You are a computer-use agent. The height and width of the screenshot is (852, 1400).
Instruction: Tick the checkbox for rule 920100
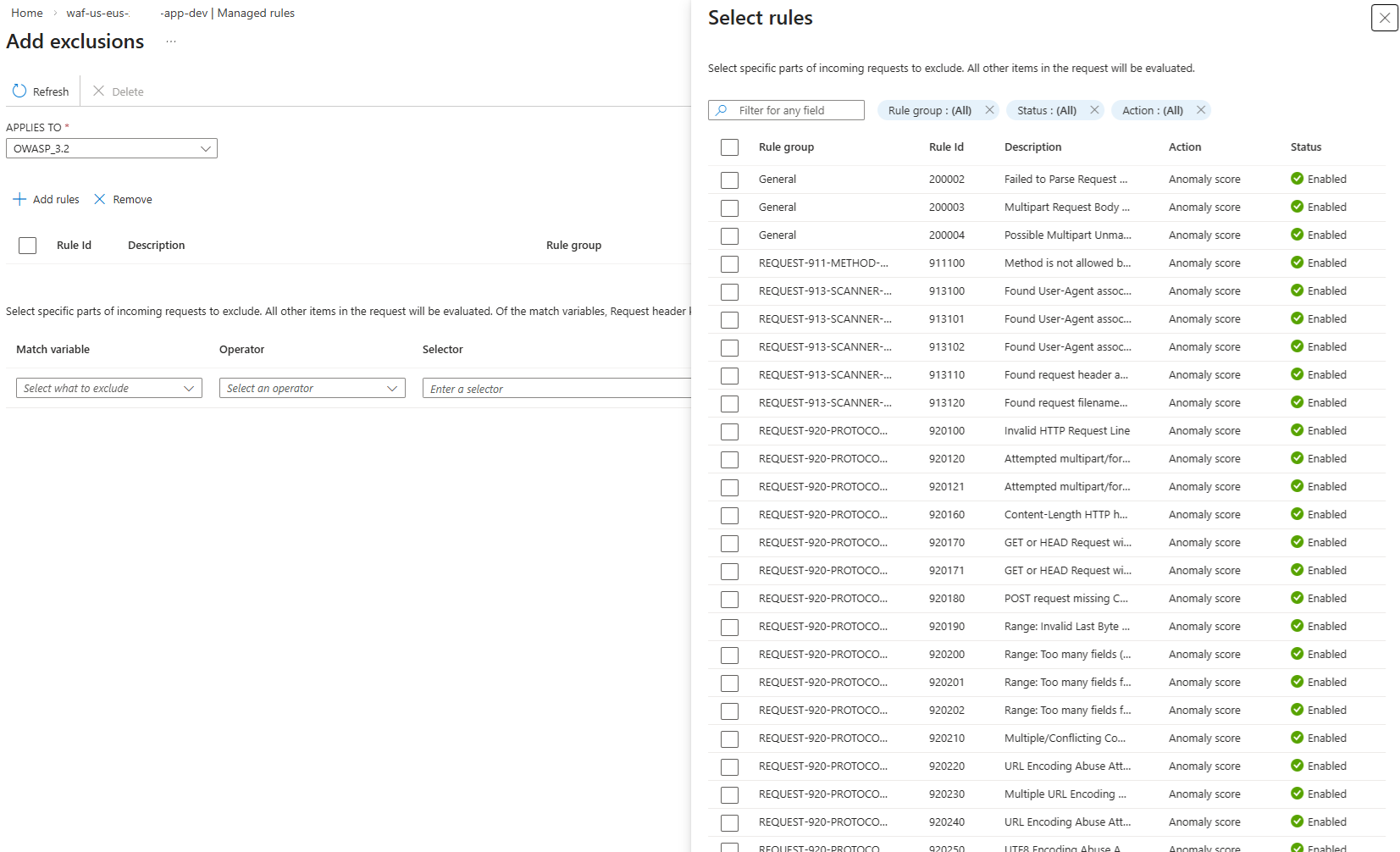click(x=729, y=431)
